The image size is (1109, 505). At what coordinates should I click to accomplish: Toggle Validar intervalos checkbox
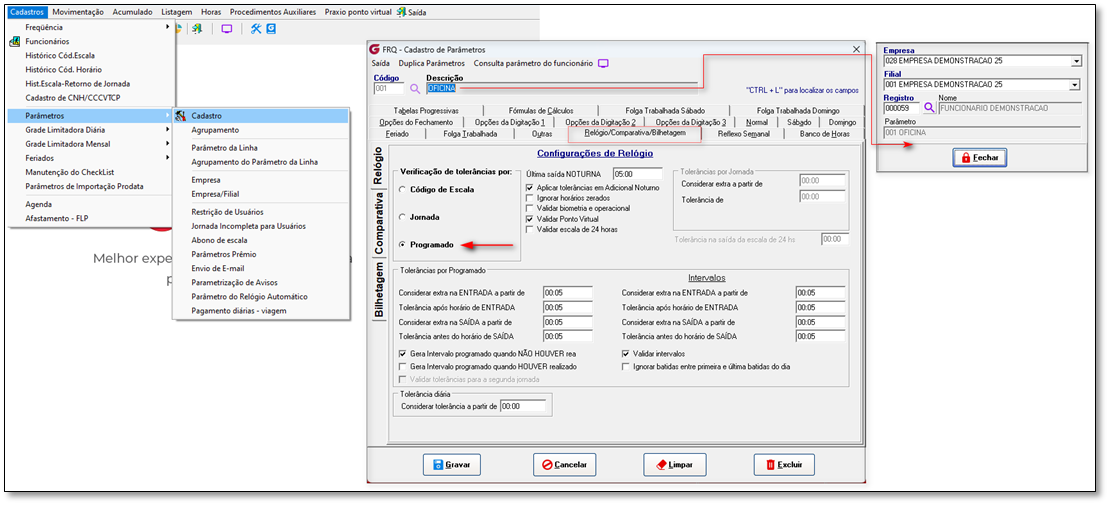pos(625,354)
